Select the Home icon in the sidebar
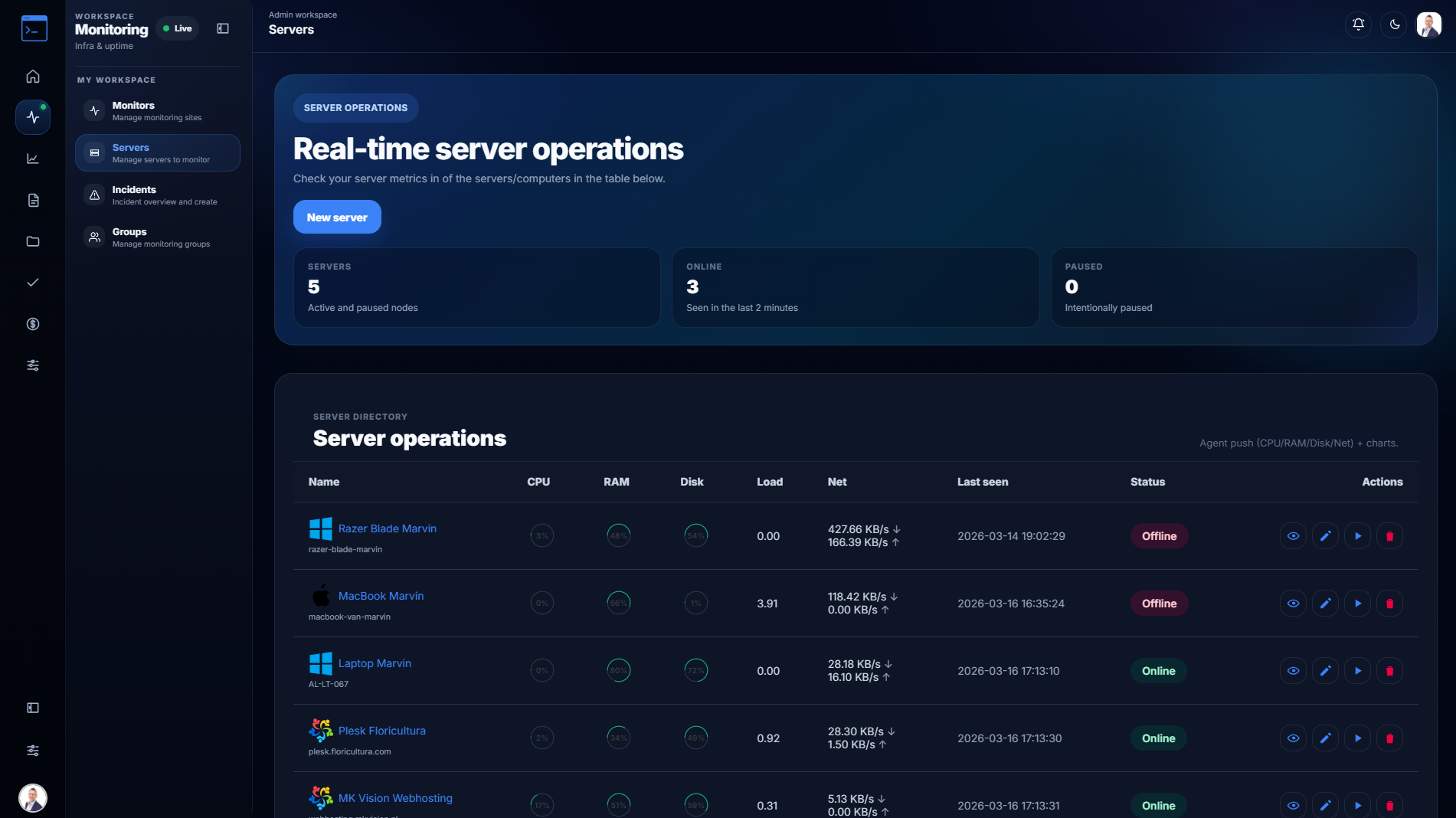 33,77
